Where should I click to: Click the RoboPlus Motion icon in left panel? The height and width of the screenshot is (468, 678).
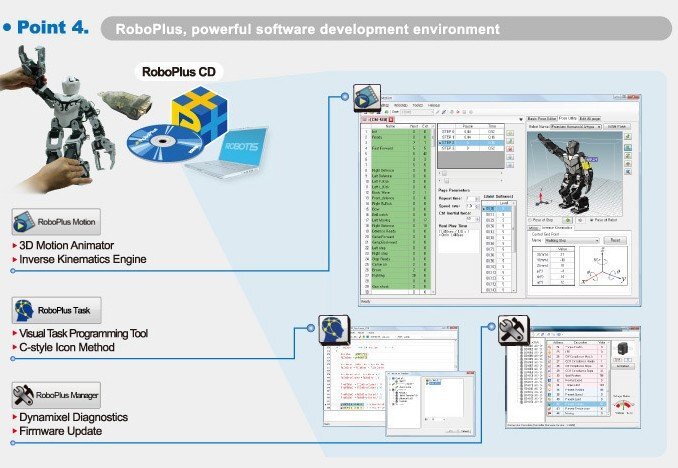click(x=25, y=222)
